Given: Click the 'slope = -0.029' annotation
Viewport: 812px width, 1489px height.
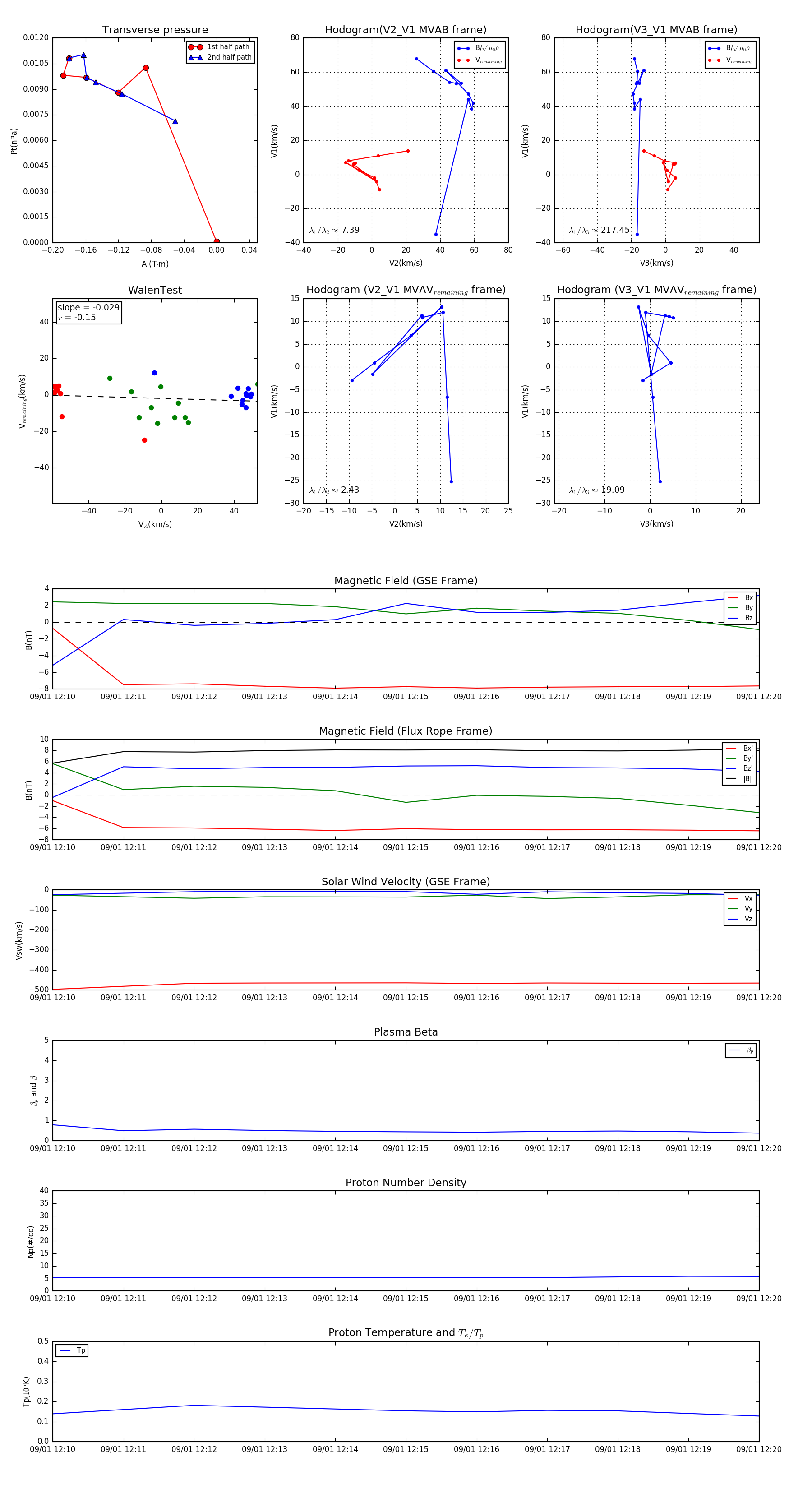Looking at the screenshot, I should (x=88, y=308).
